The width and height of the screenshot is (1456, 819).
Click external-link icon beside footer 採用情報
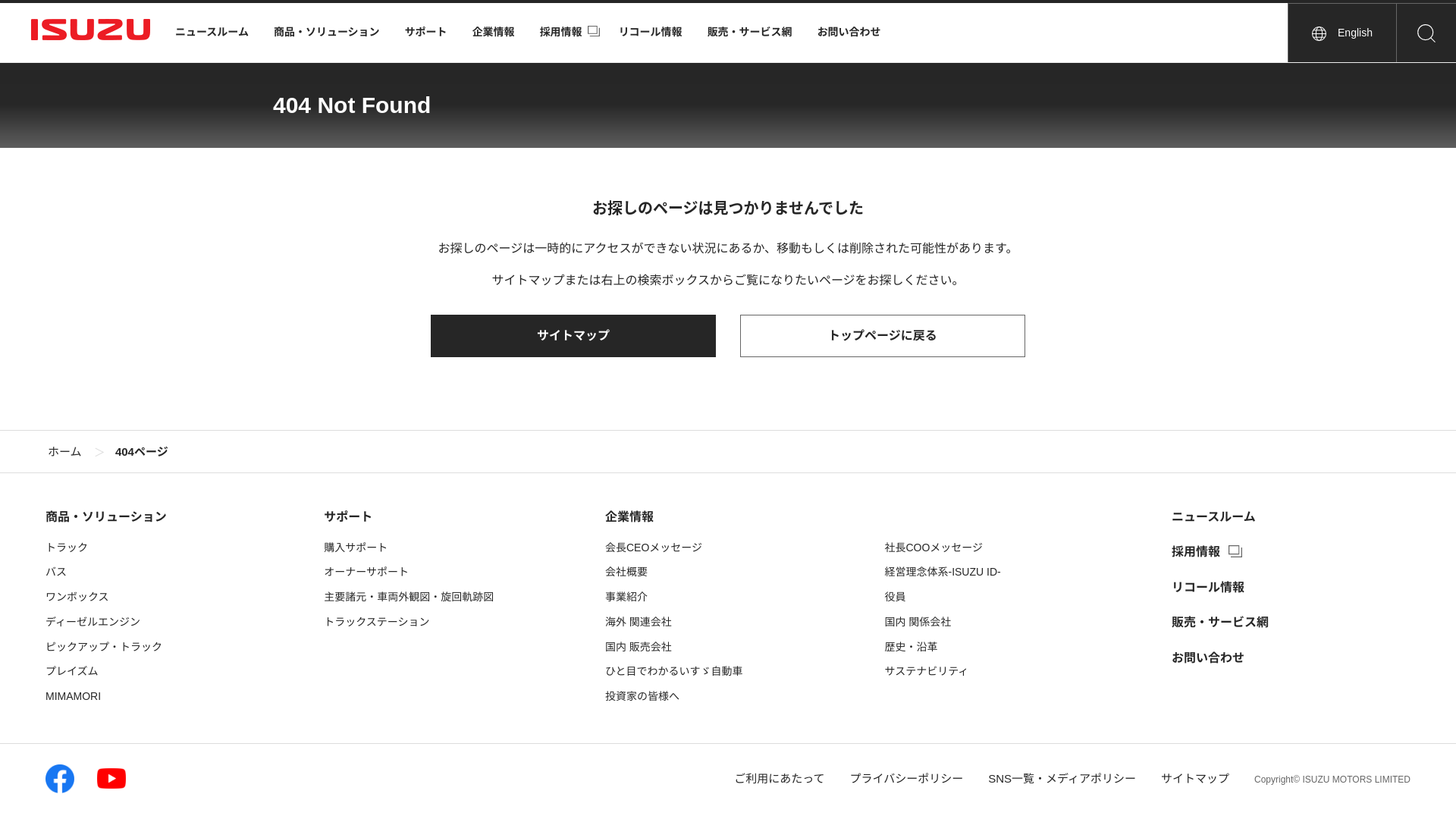(x=1235, y=551)
